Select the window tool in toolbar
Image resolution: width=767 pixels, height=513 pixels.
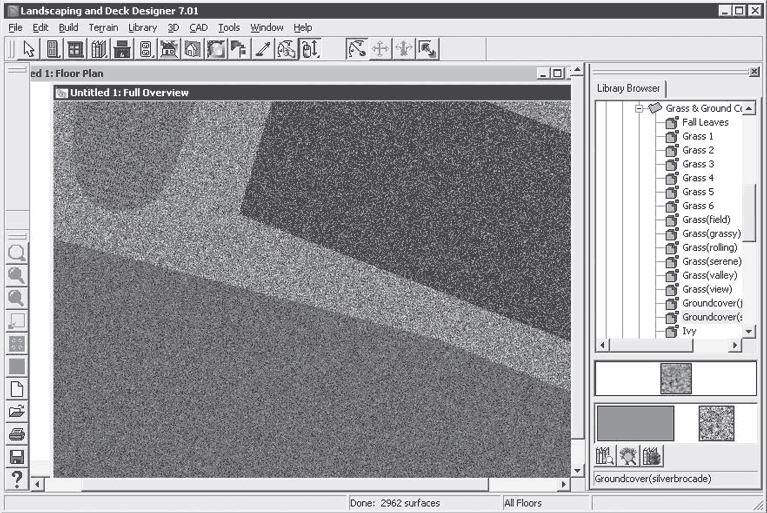coord(76,49)
